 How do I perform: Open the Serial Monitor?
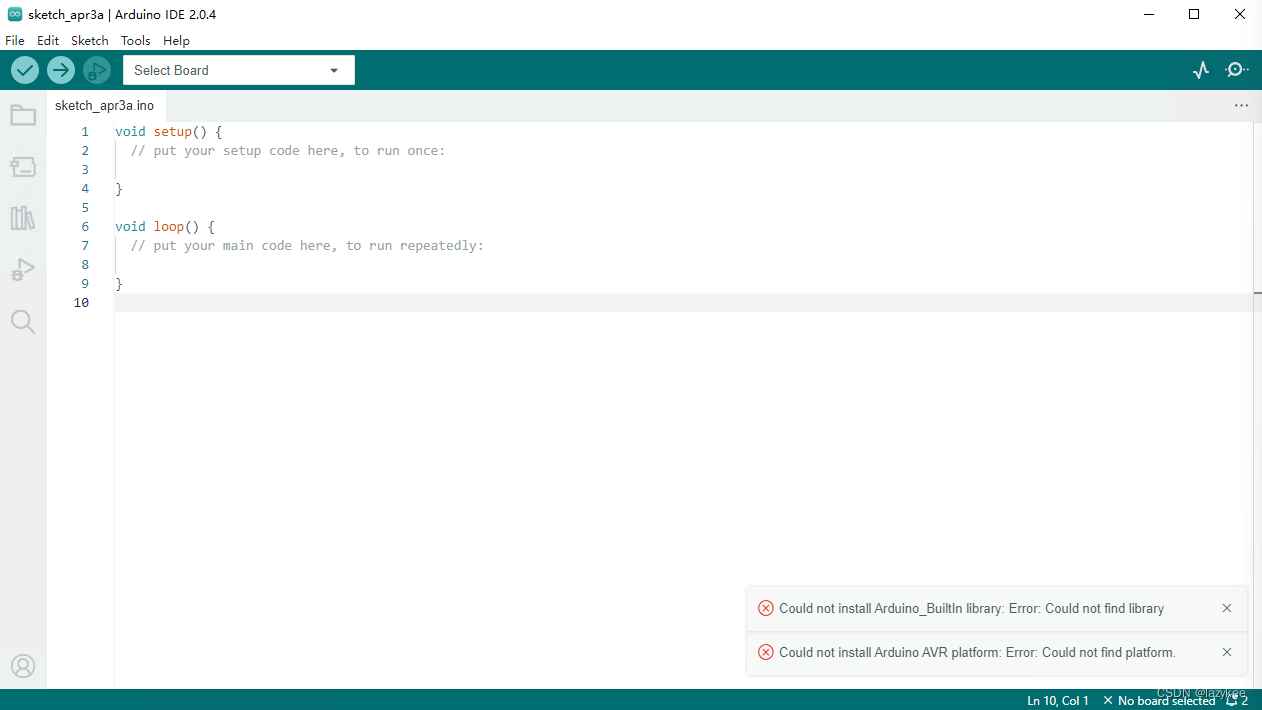[1237, 70]
